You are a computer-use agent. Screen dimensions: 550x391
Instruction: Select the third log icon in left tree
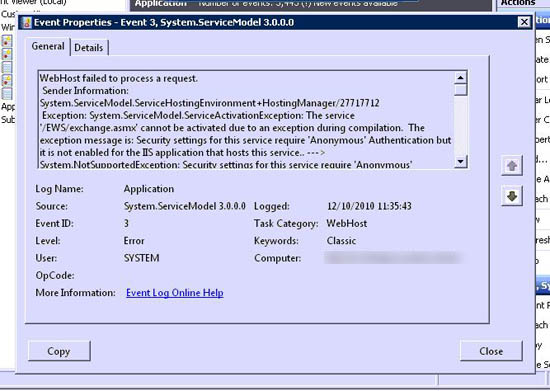(7, 67)
